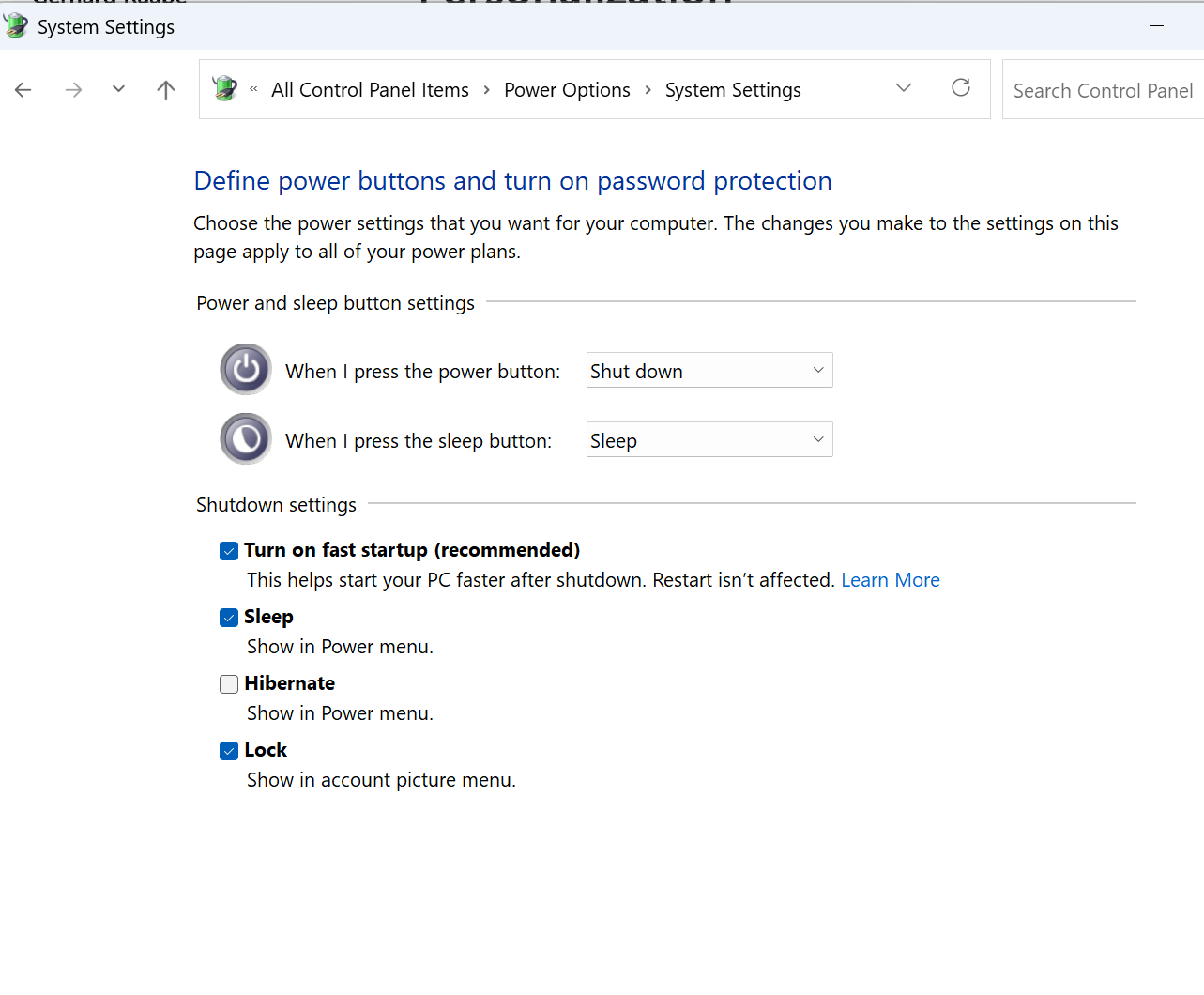This screenshot has height=995, width=1204.
Task: Click the sleep button moon icon
Action: tap(246, 439)
